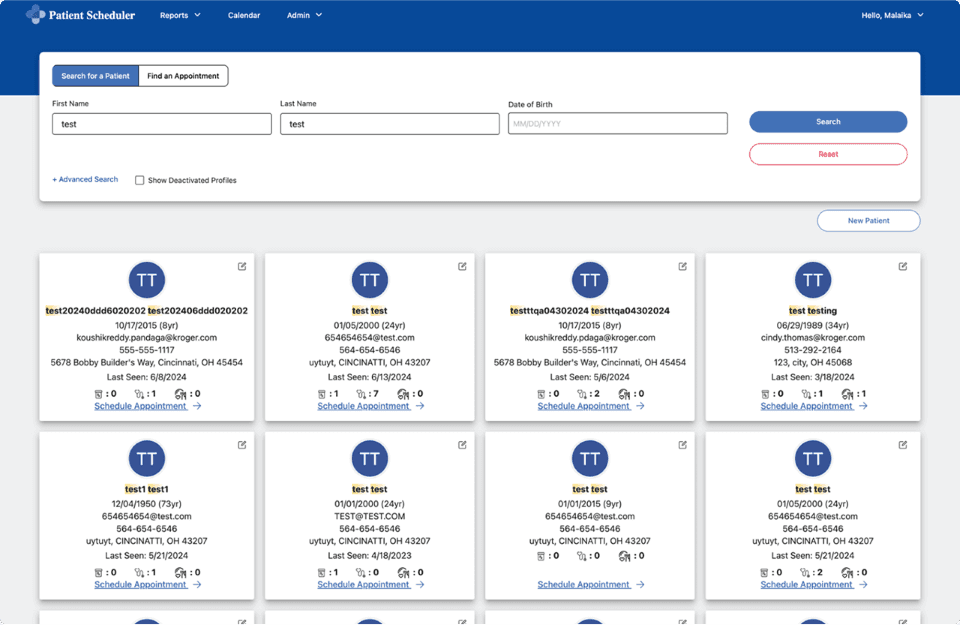Click the stethoscope icon on TEST@TEST.COM patient card

point(361,573)
